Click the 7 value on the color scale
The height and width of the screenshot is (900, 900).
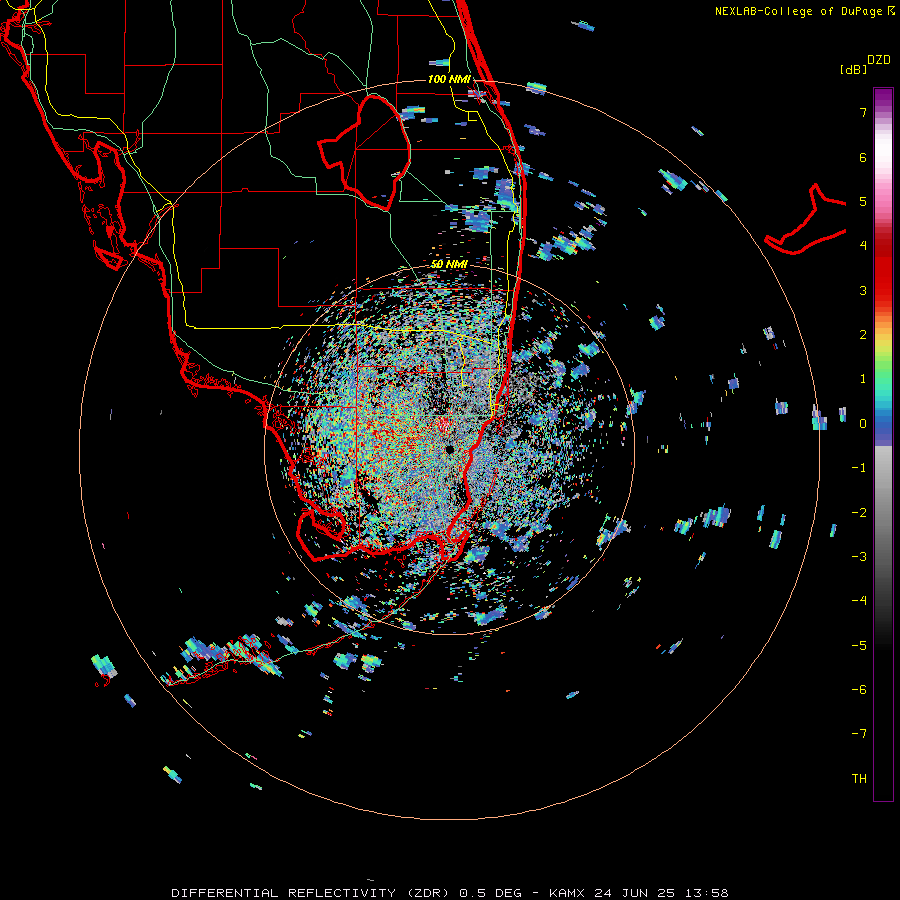pos(863,112)
